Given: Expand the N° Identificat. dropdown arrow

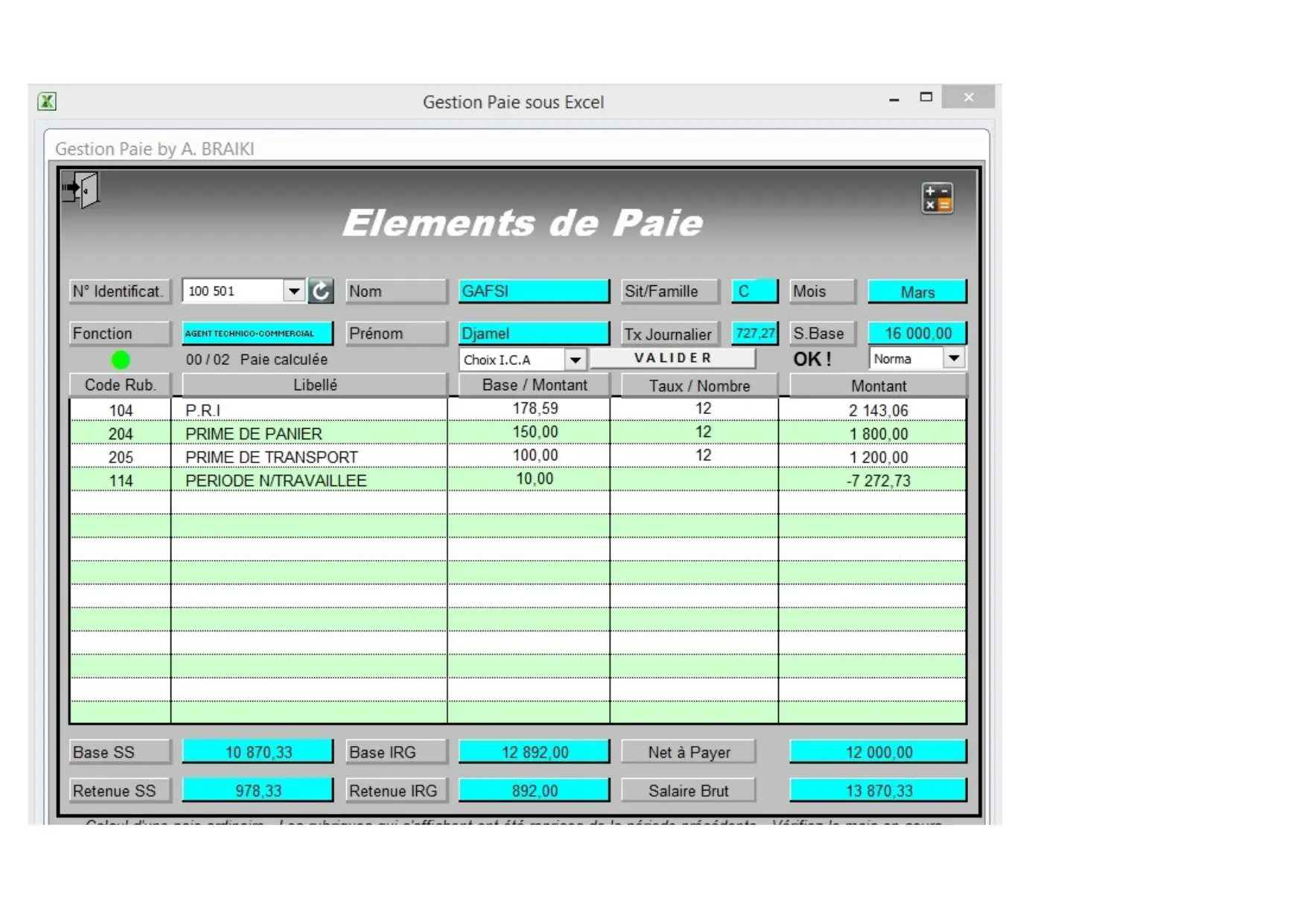Looking at the screenshot, I should point(294,291).
